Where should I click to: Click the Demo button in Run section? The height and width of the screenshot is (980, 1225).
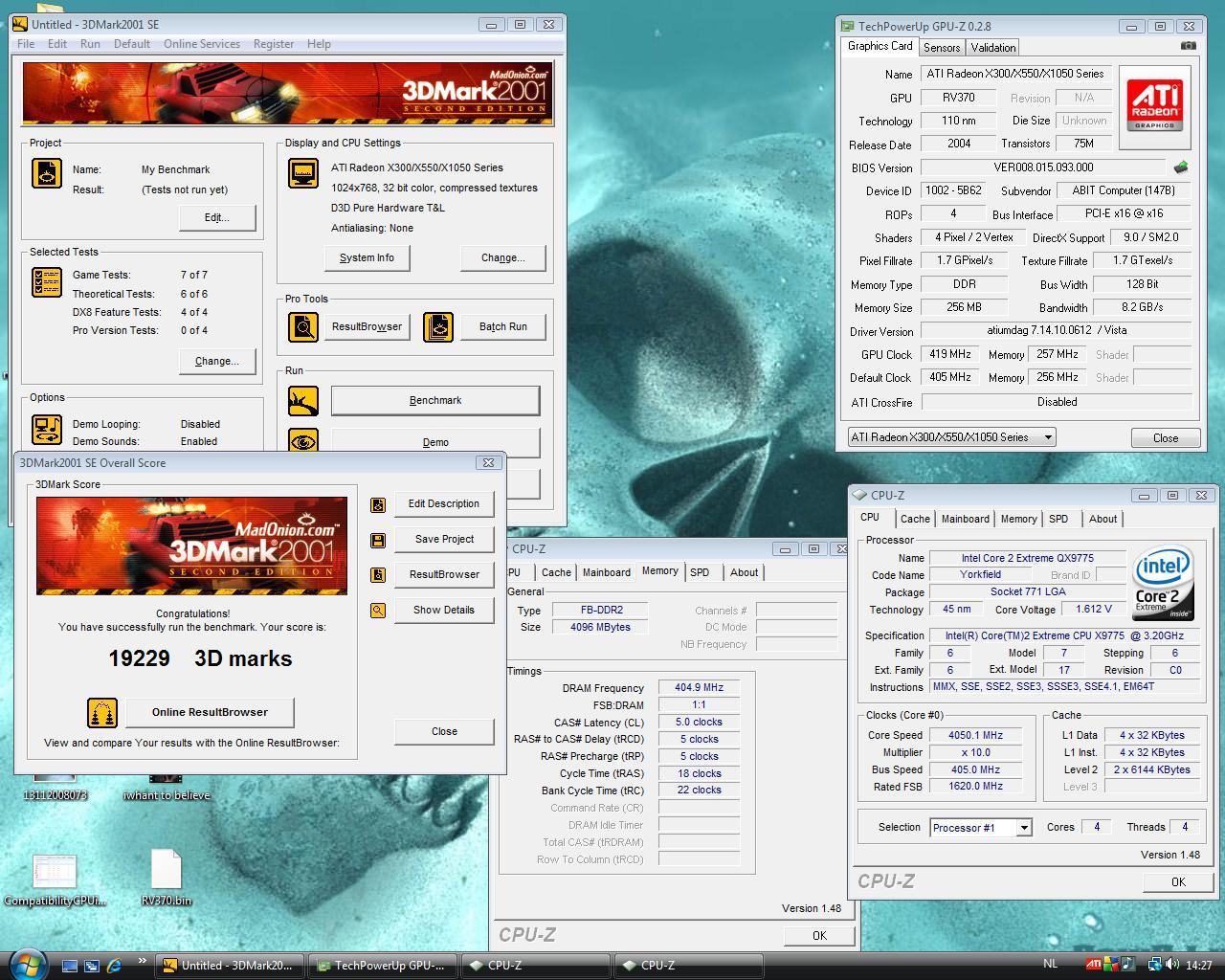coord(435,442)
